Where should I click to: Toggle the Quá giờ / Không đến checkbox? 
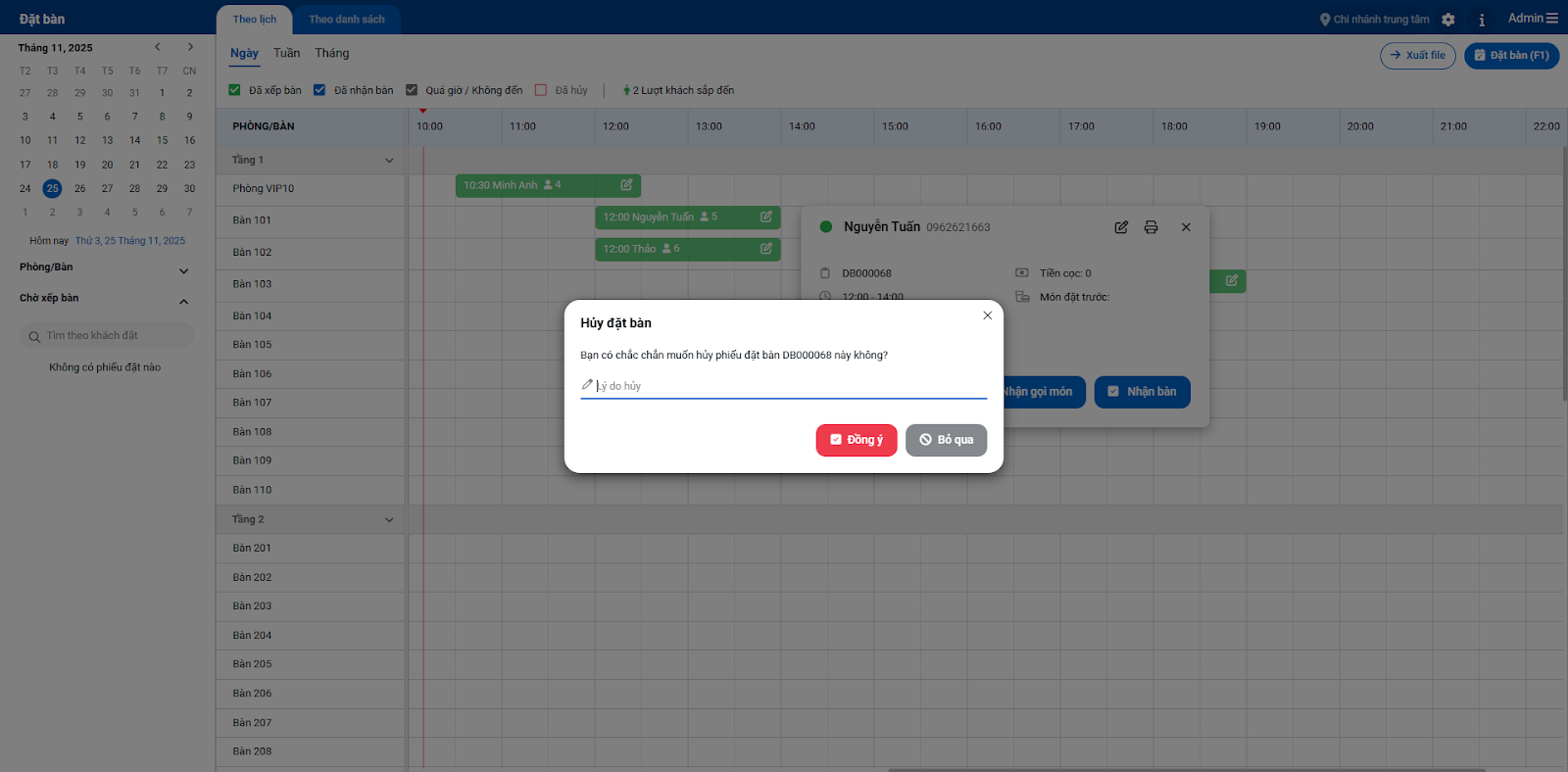click(x=412, y=90)
